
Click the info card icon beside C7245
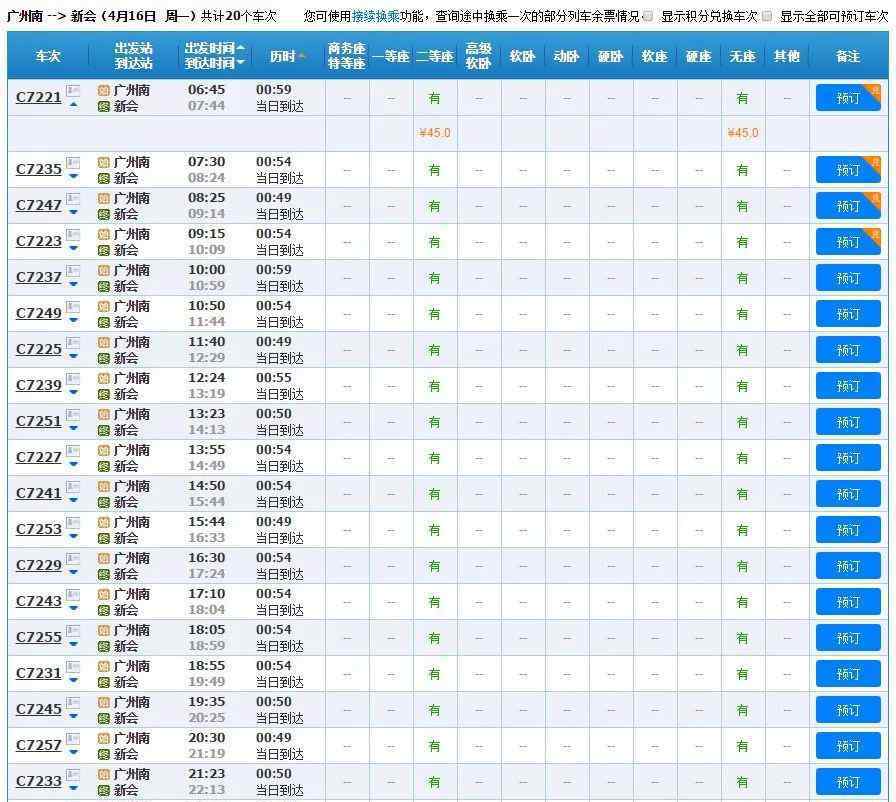point(73,703)
